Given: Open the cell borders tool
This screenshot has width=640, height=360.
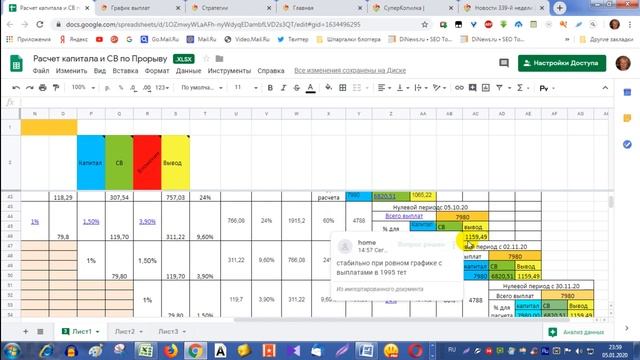Looking at the screenshot, I should [342, 88].
